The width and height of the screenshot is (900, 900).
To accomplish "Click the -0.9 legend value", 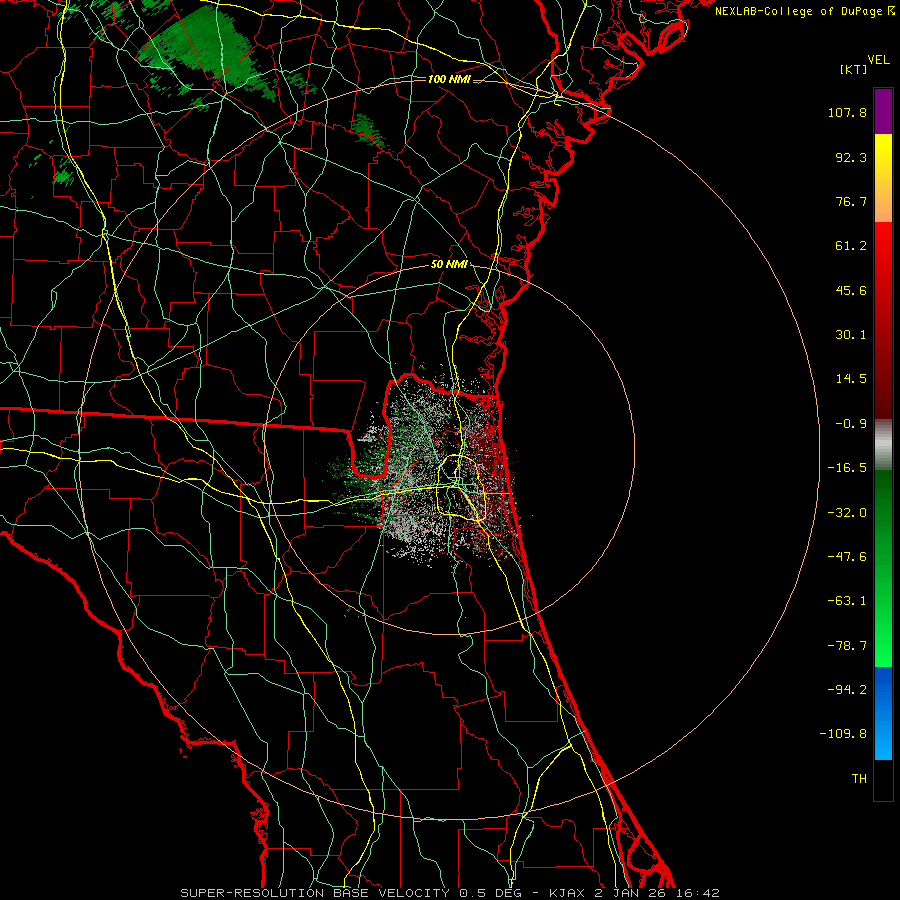I will point(851,424).
